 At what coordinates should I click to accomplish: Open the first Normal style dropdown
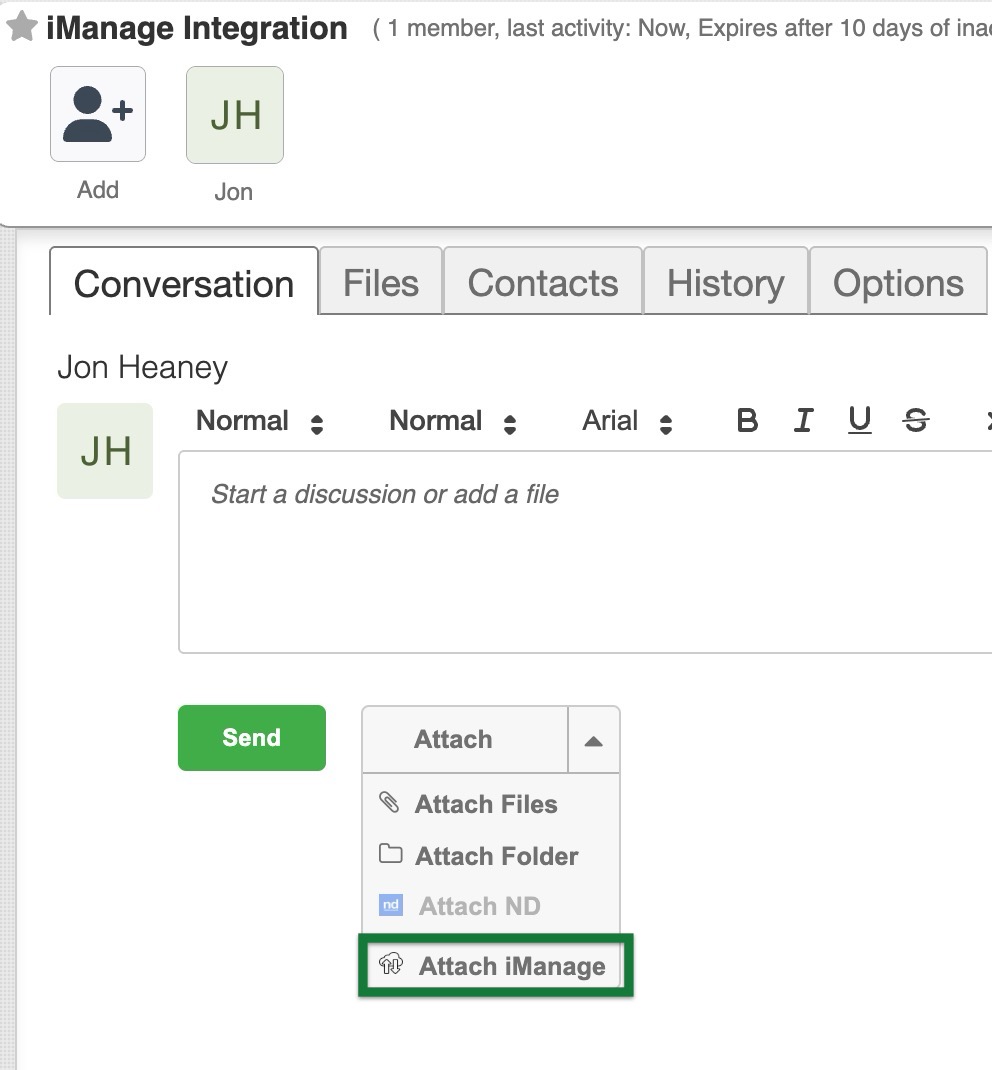(x=259, y=421)
